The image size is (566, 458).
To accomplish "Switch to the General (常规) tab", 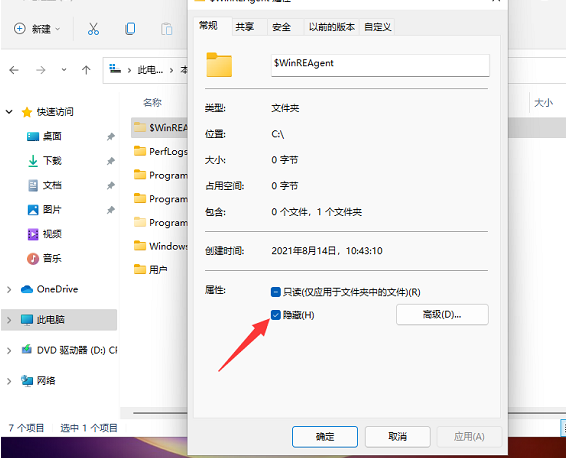I will click(x=209, y=26).
